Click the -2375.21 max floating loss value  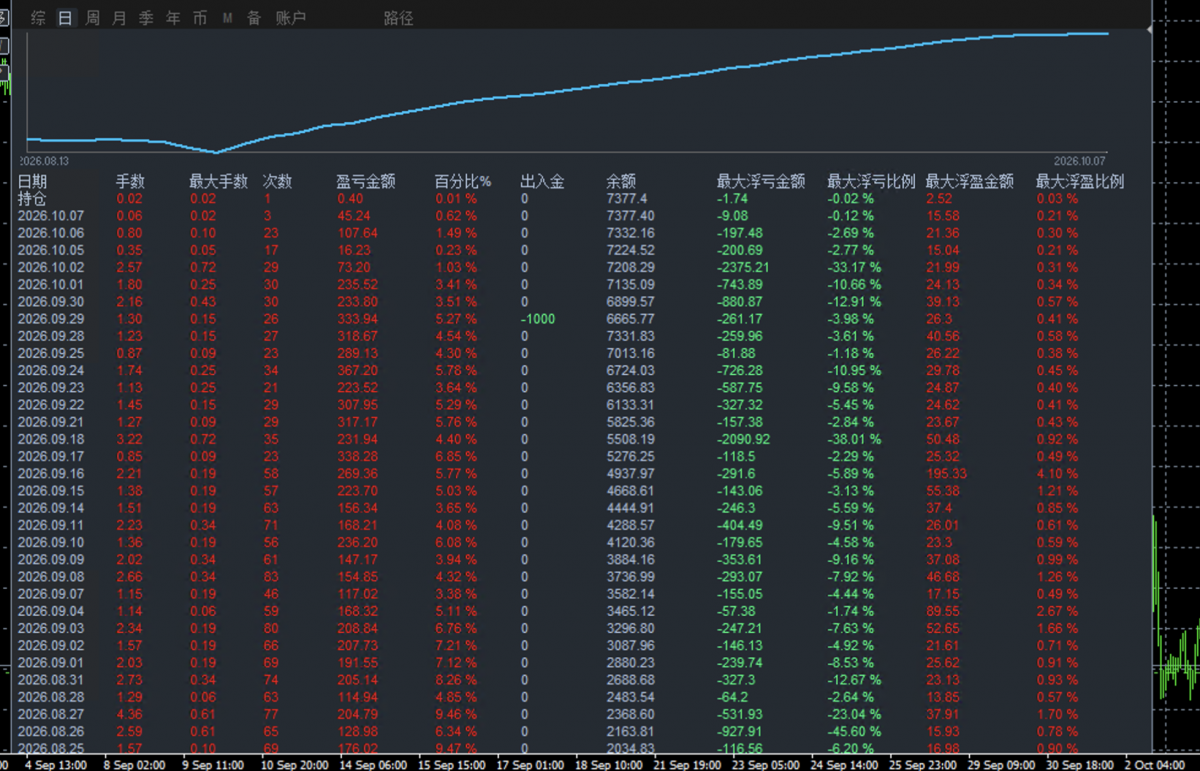point(743,267)
